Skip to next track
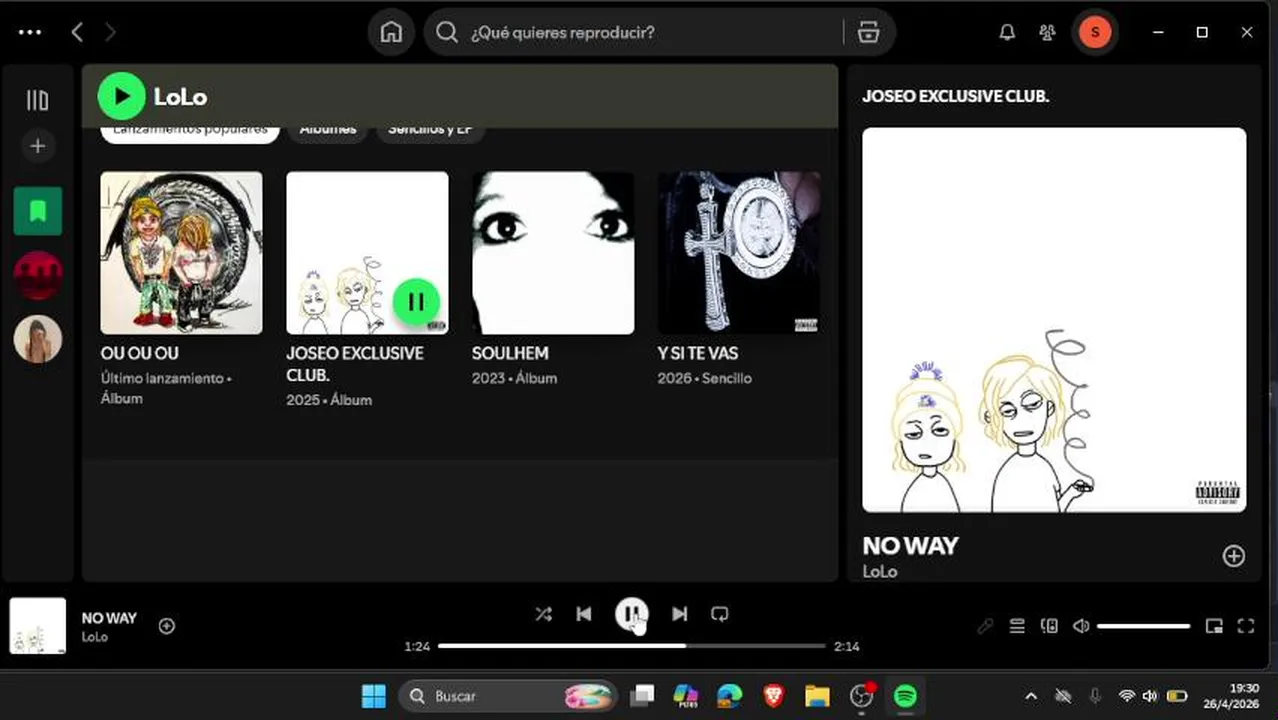This screenshot has width=1278, height=720. click(679, 614)
